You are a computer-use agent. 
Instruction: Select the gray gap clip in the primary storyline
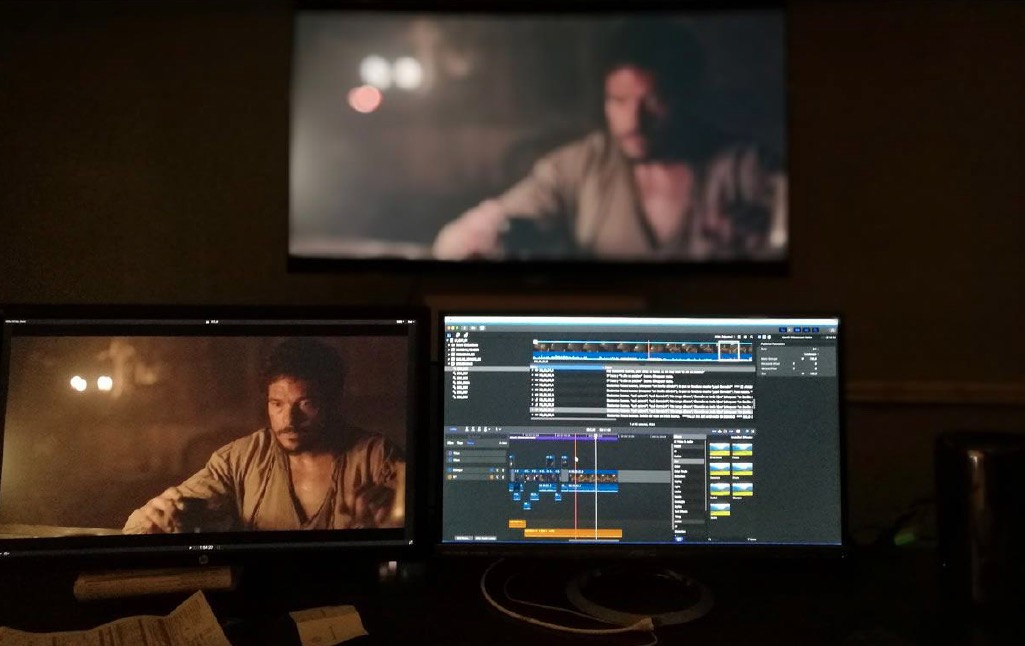644,476
